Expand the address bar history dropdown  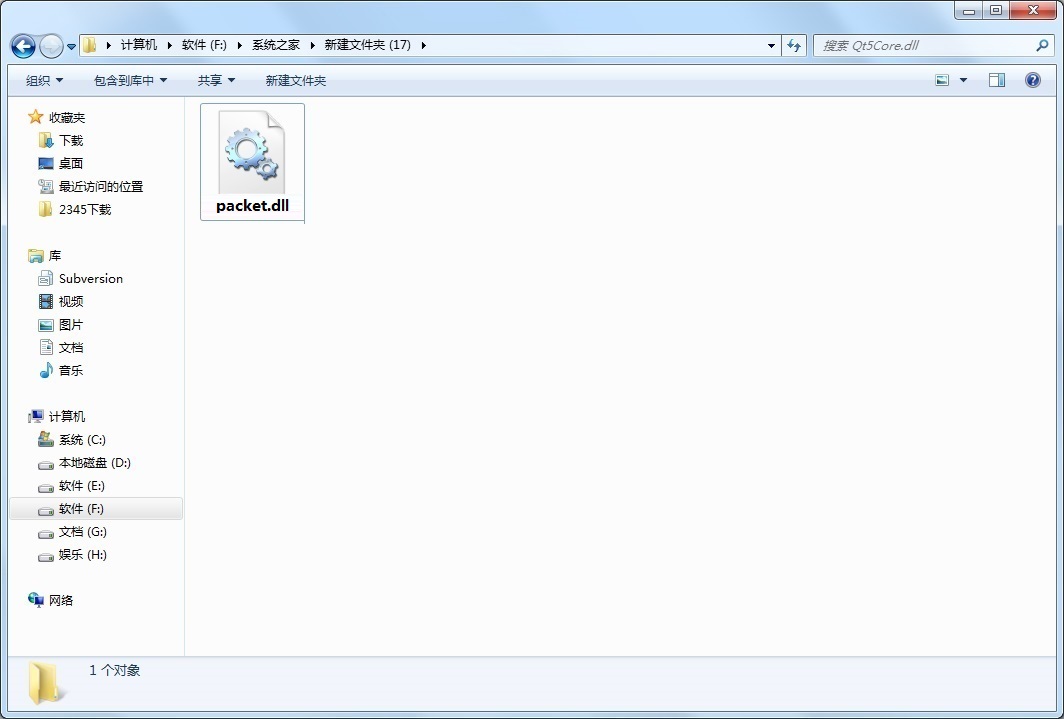(x=771, y=45)
